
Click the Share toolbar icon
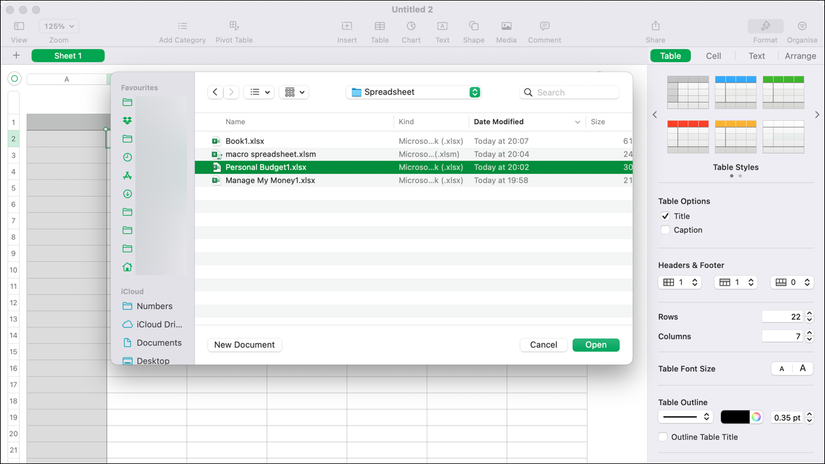click(656, 26)
